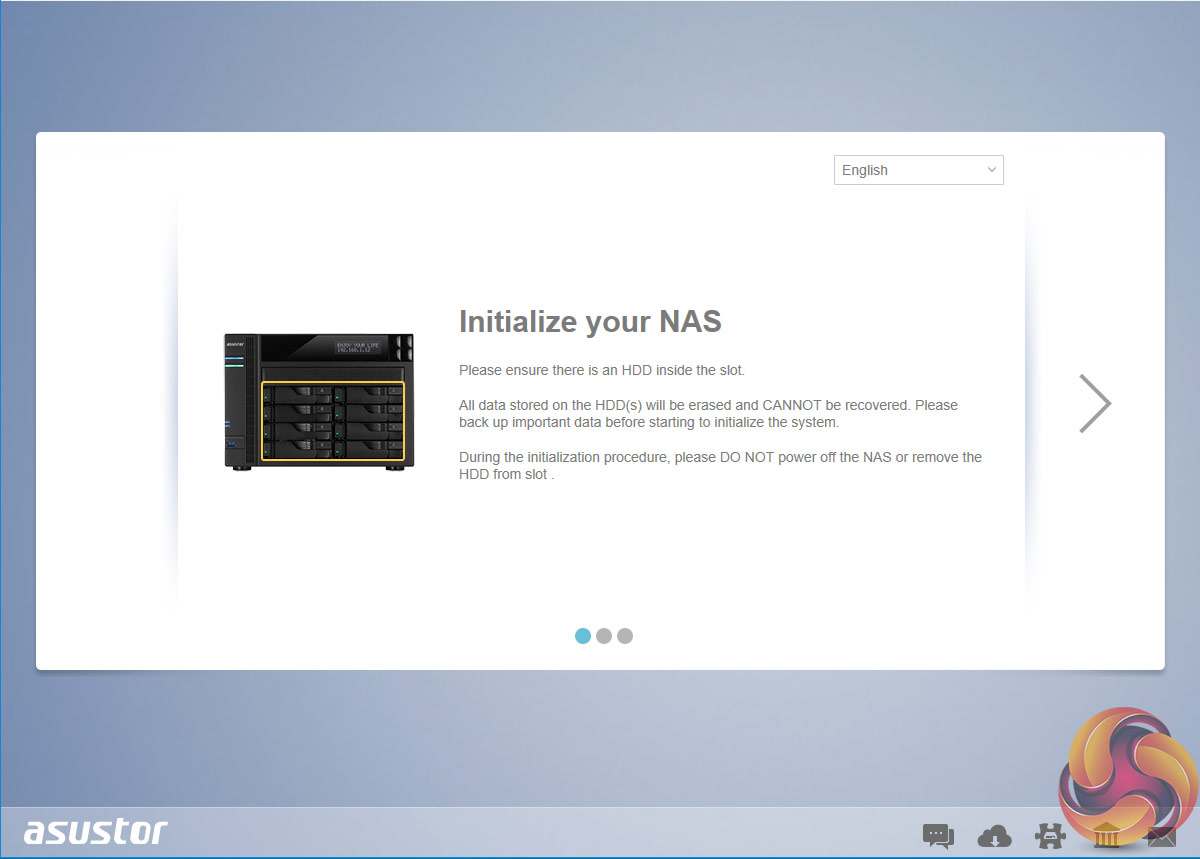Click the cloud download icon
The image size is (1200, 859).
point(994,835)
